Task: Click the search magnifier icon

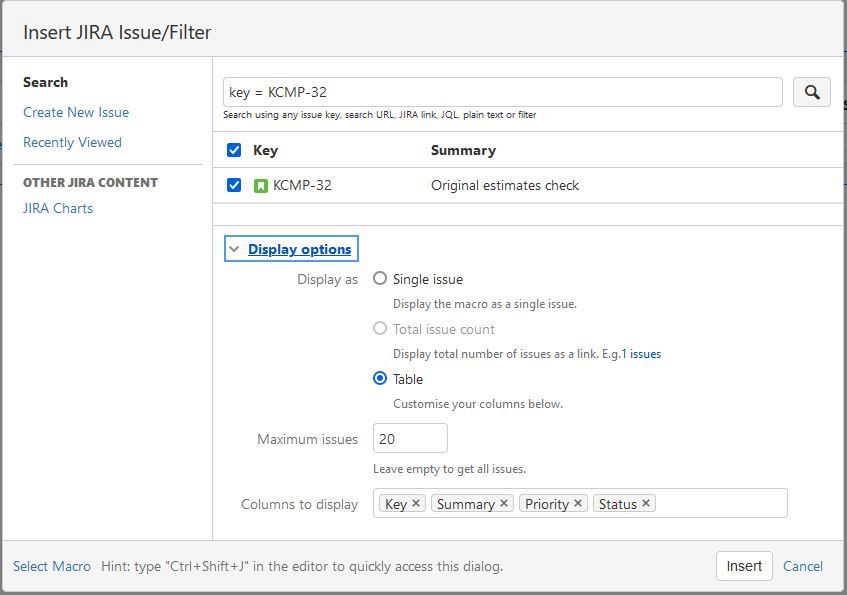Action: click(811, 91)
